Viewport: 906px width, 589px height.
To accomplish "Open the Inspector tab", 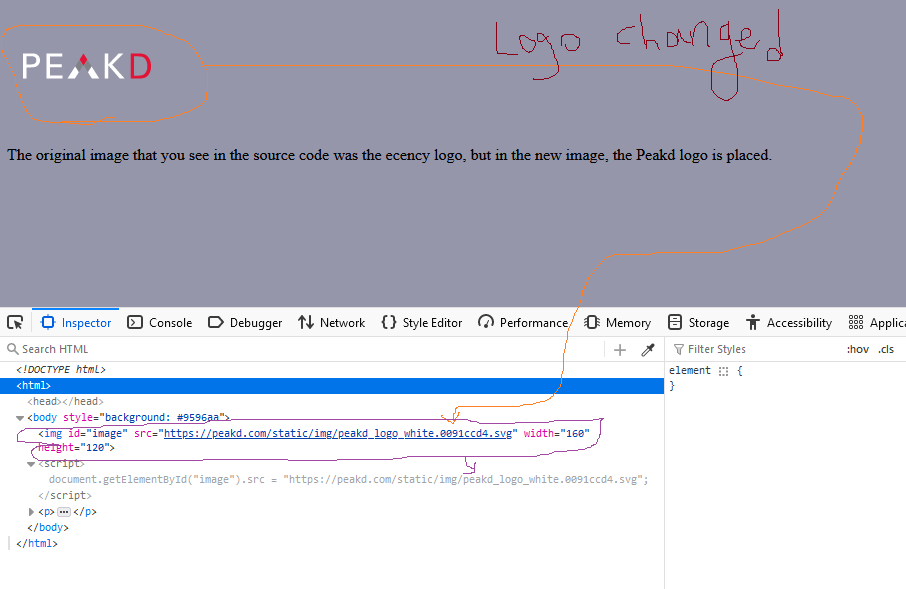I will [x=76, y=323].
